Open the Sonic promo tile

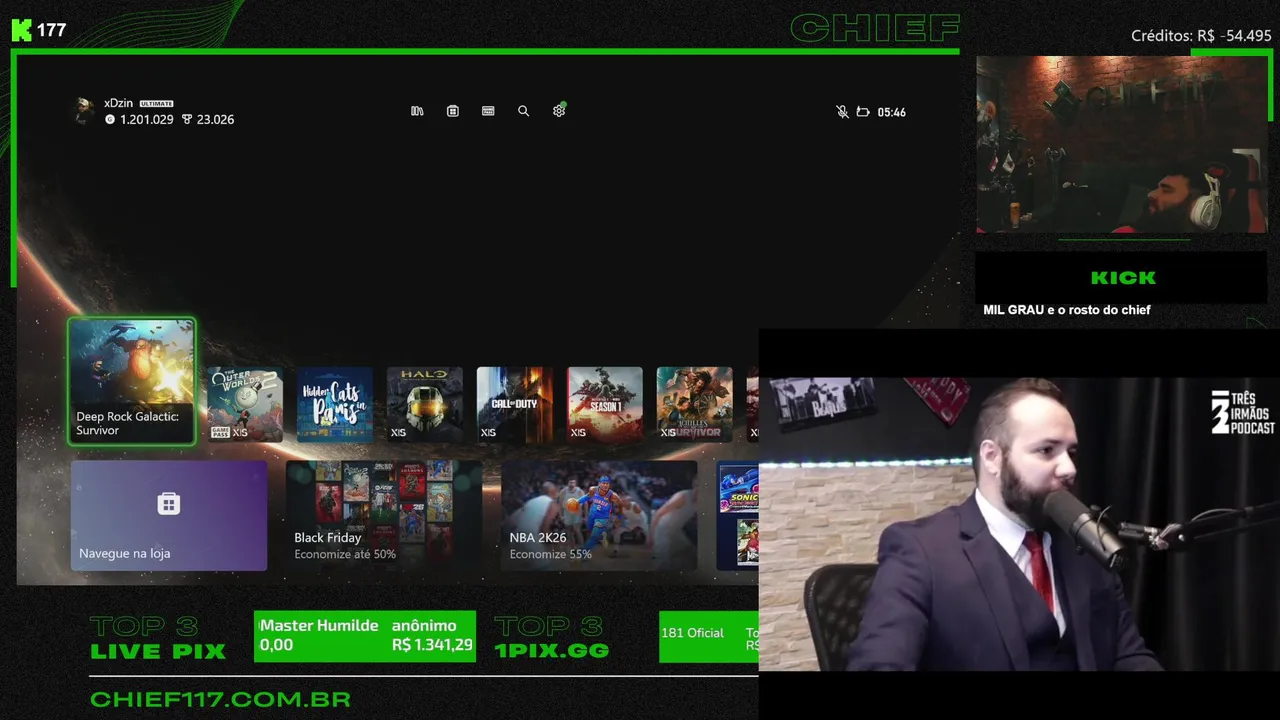coord(738,515)
